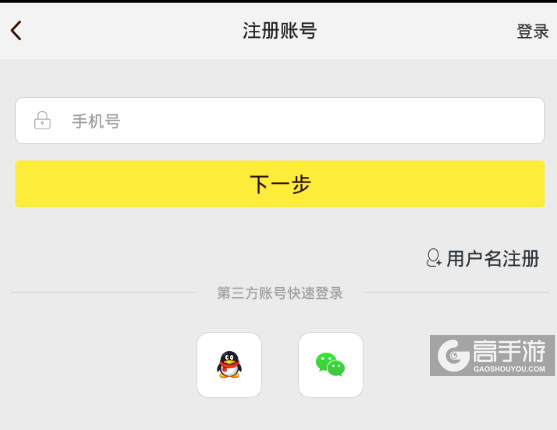Click the divider line left of 第三方账号快速登录
Image resolution: width=557 pixels, height=430 pixels.
102,293
